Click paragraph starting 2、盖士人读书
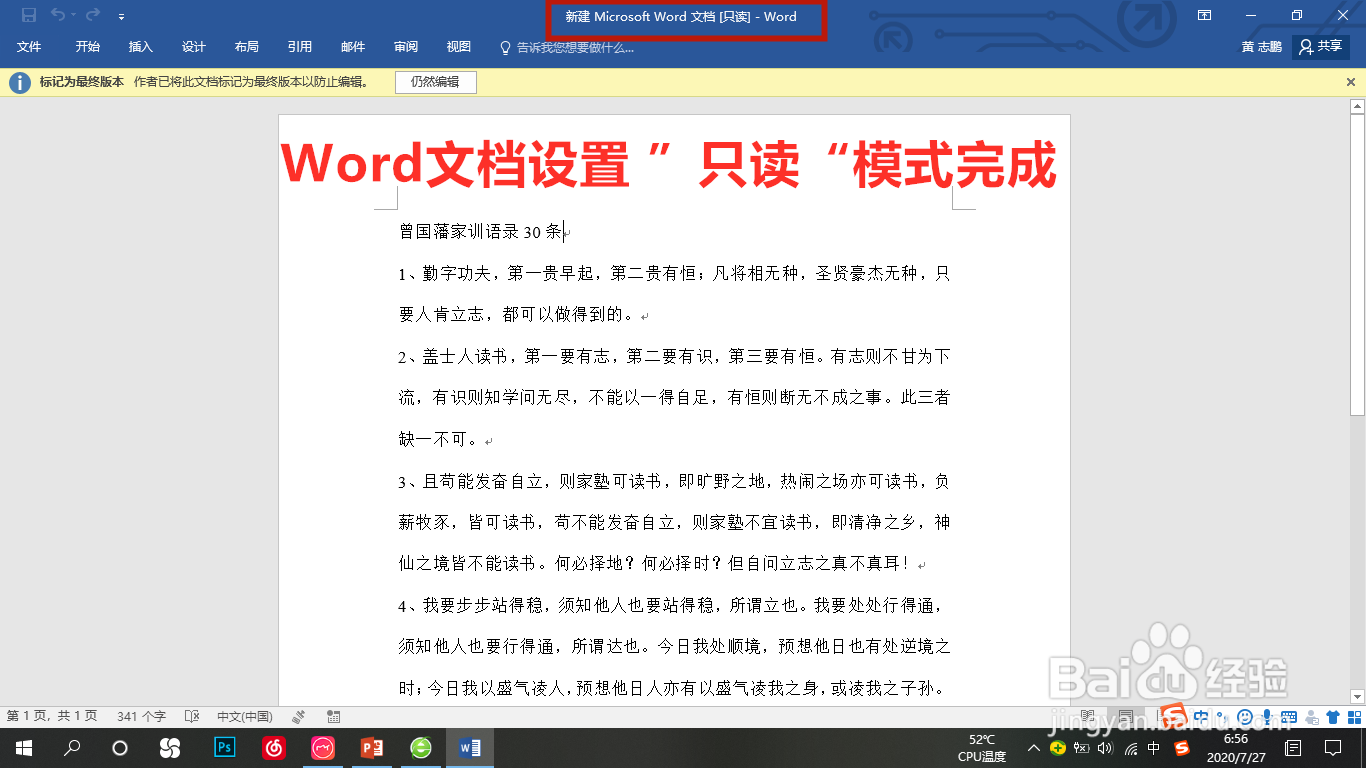Viewport: 1366px width, 768px height. [674, 398]
